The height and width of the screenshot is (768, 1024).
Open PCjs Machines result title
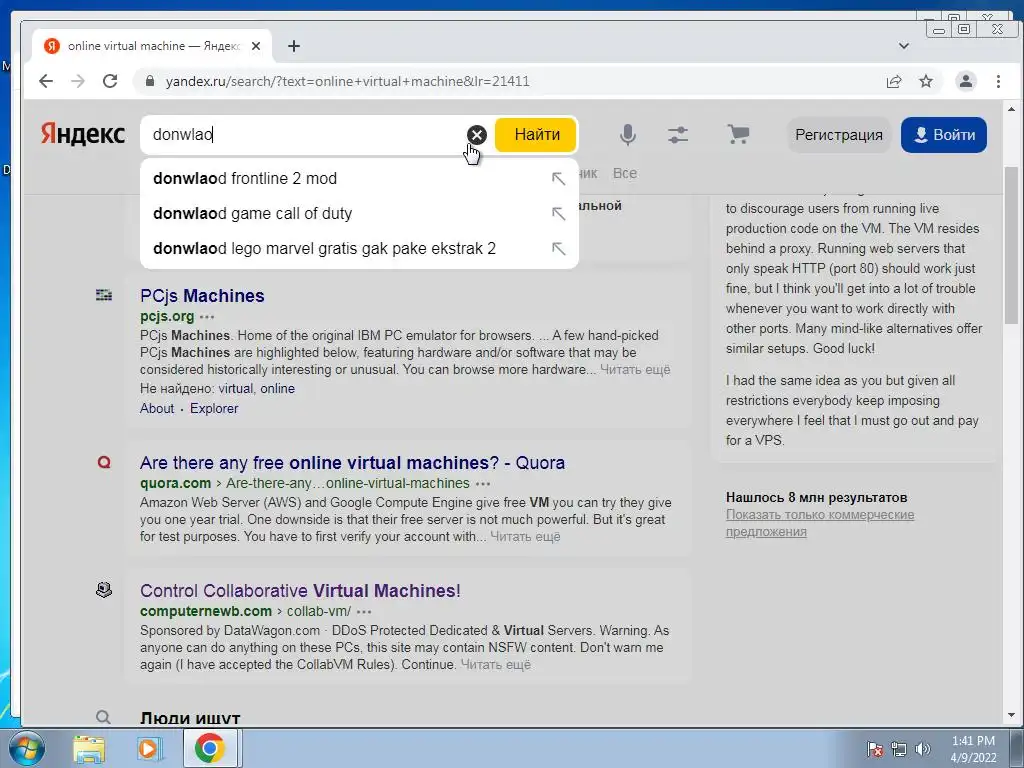202,296
